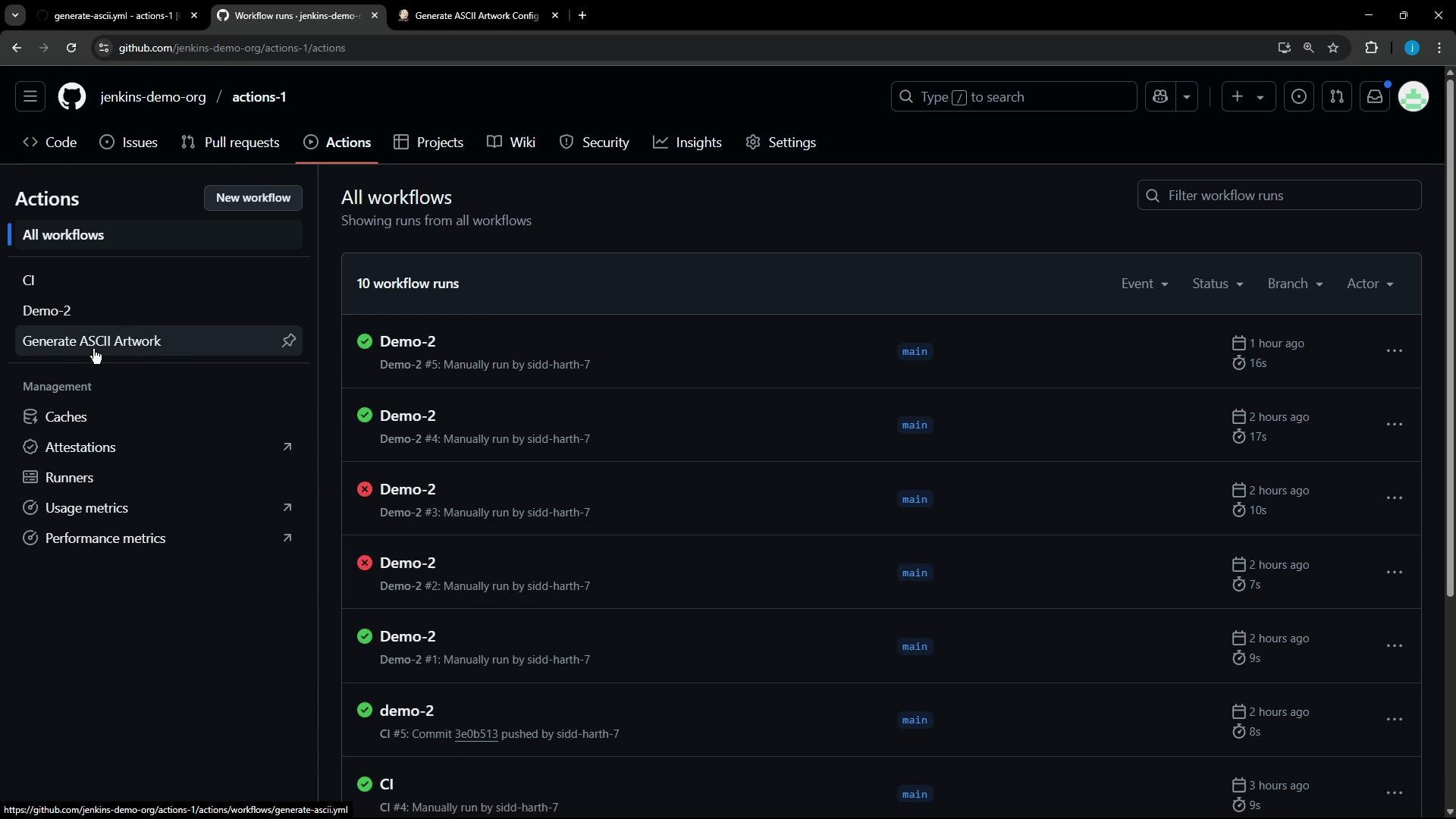Select Demo-2 workflow in sidebar
The image size is (1456, 819).
(158, 311)
